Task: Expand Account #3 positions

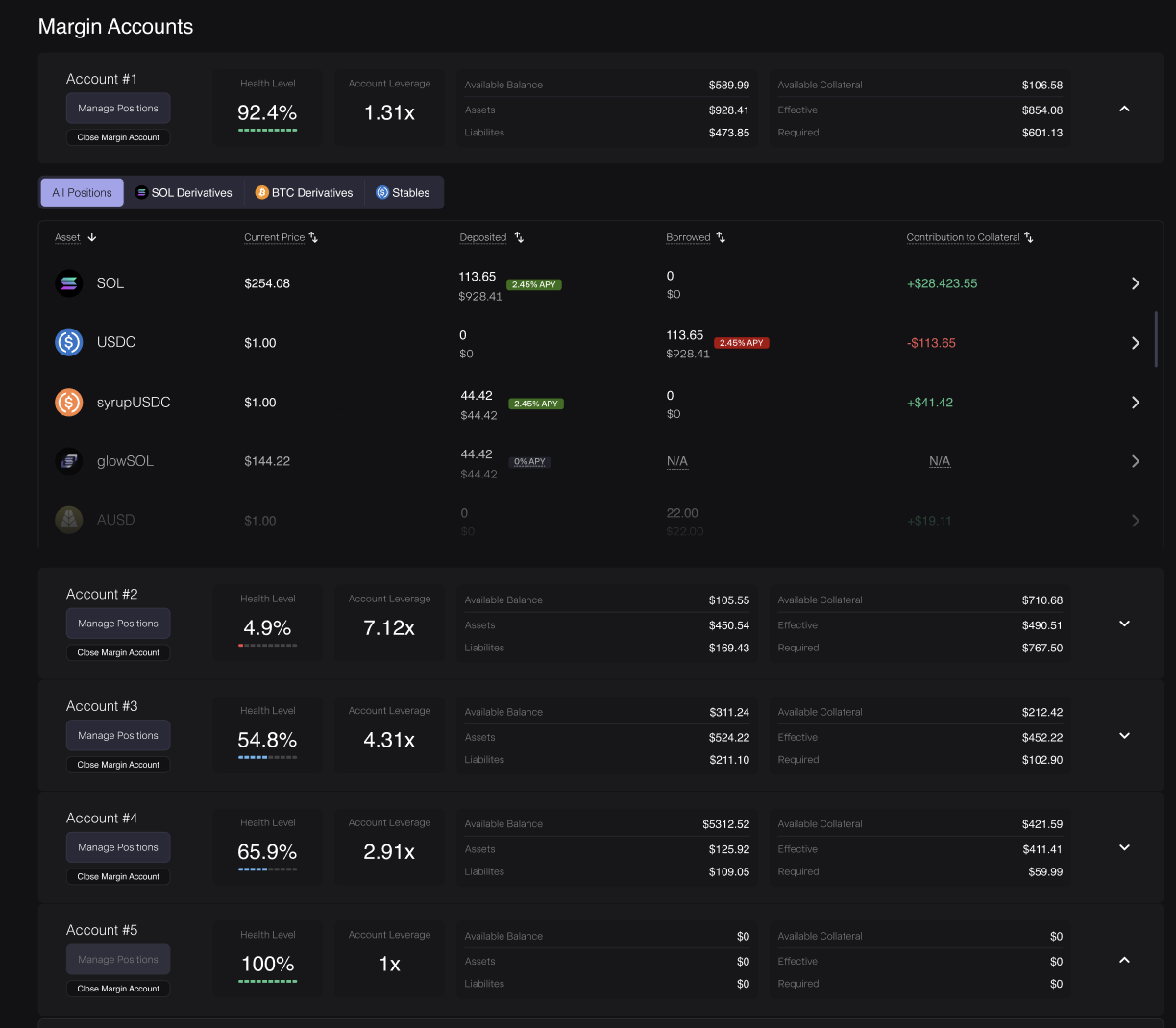Action: pos(1124,736)
